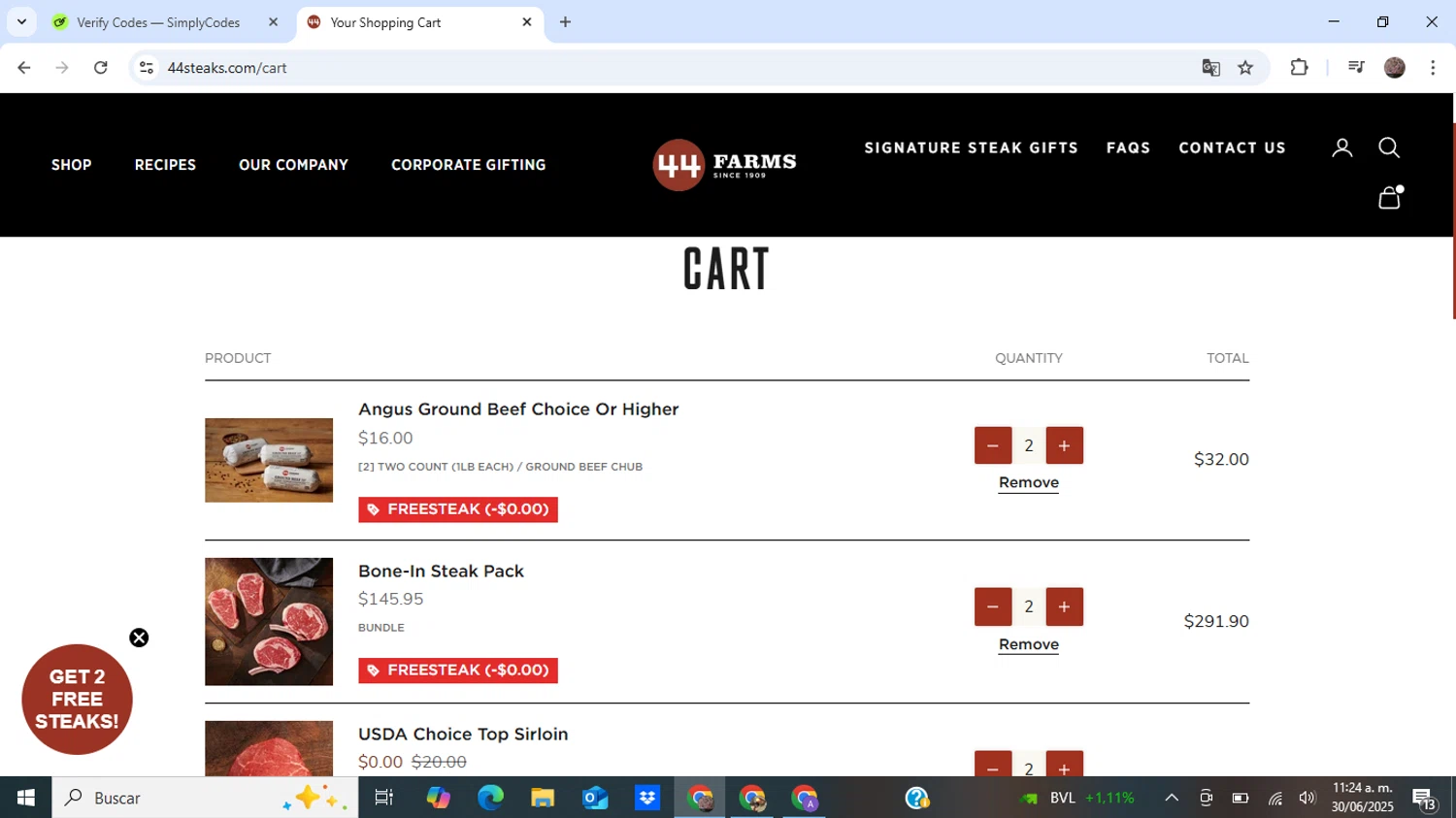Increase Bone-In Steak Pack quantity

click(x=1064, y=606)
